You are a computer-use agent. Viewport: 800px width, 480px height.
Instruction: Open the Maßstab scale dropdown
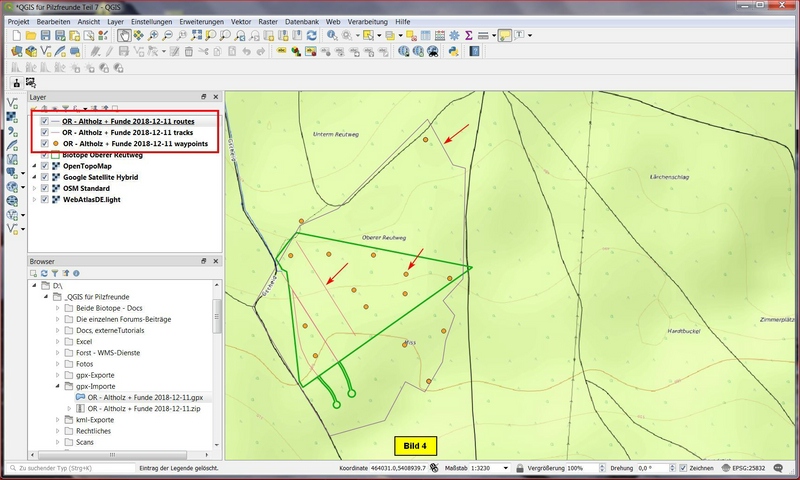(x=507, y=468)
